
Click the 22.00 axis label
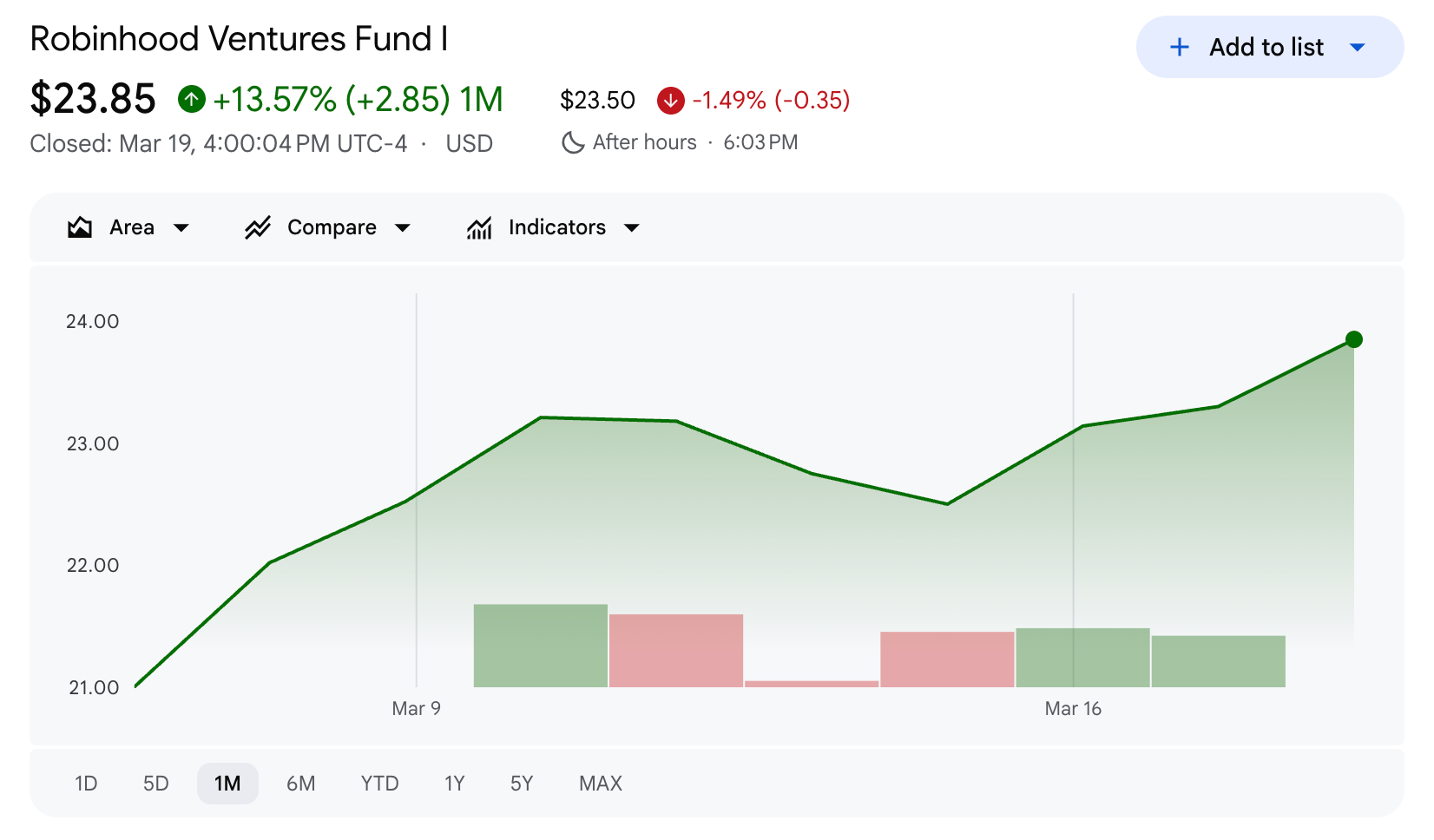pyautogui.click(x=93, y=566)
